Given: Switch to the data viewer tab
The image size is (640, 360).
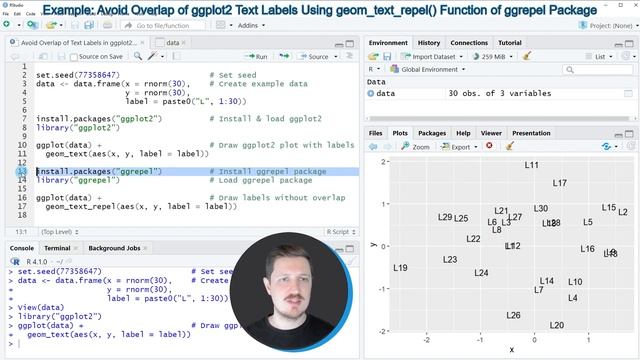Looking at the screenshot, I should pos(172,42).
